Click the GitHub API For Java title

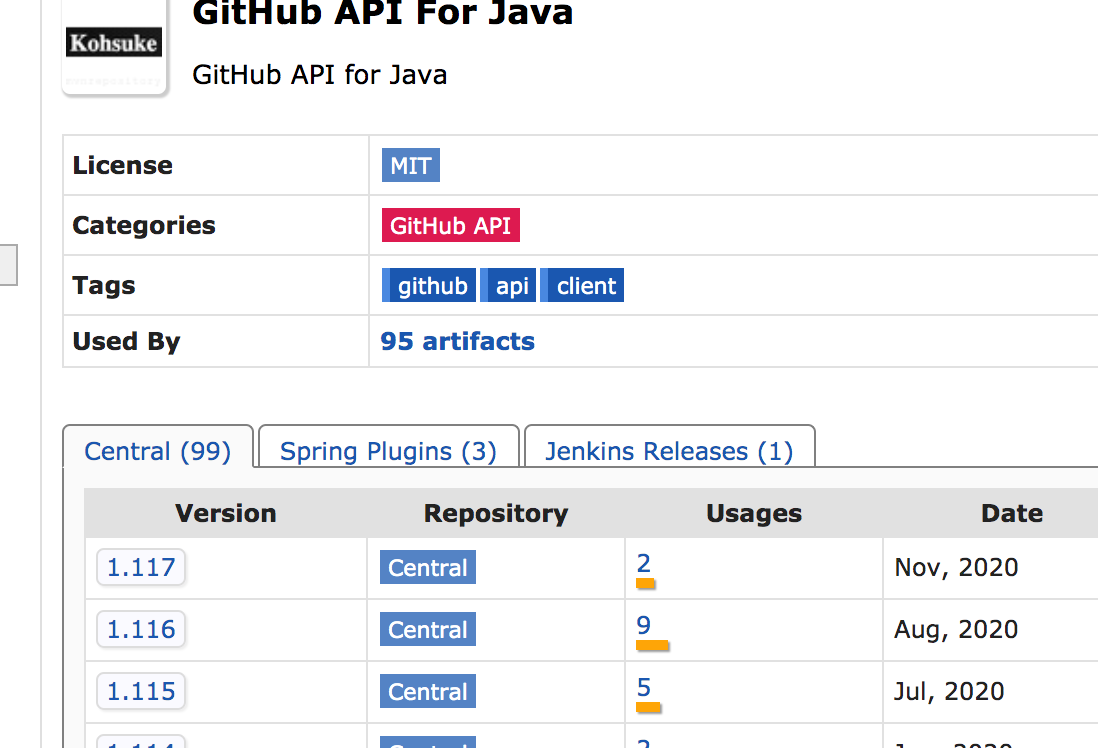382,14
